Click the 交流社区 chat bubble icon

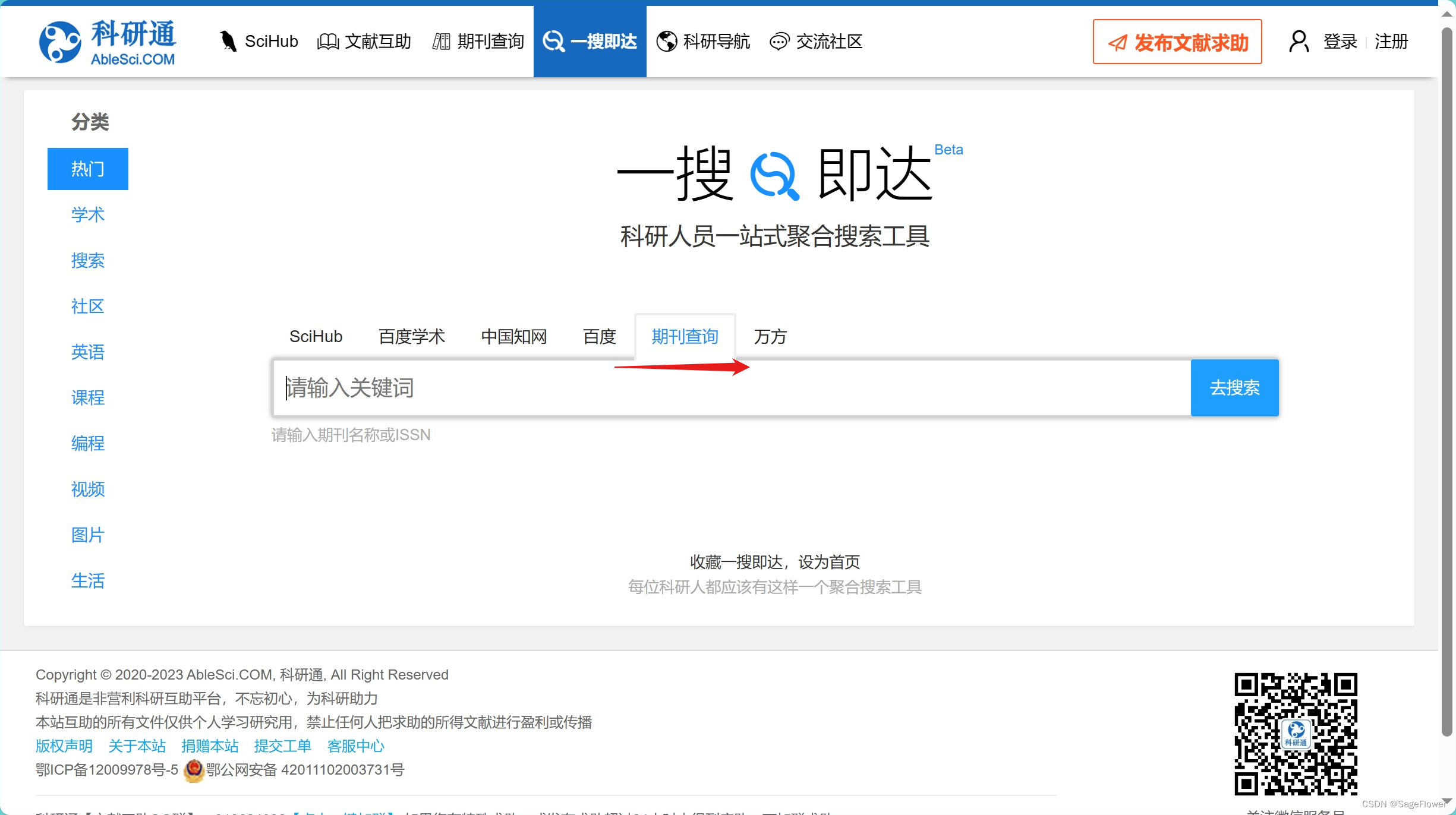click(x=779, y=42)
